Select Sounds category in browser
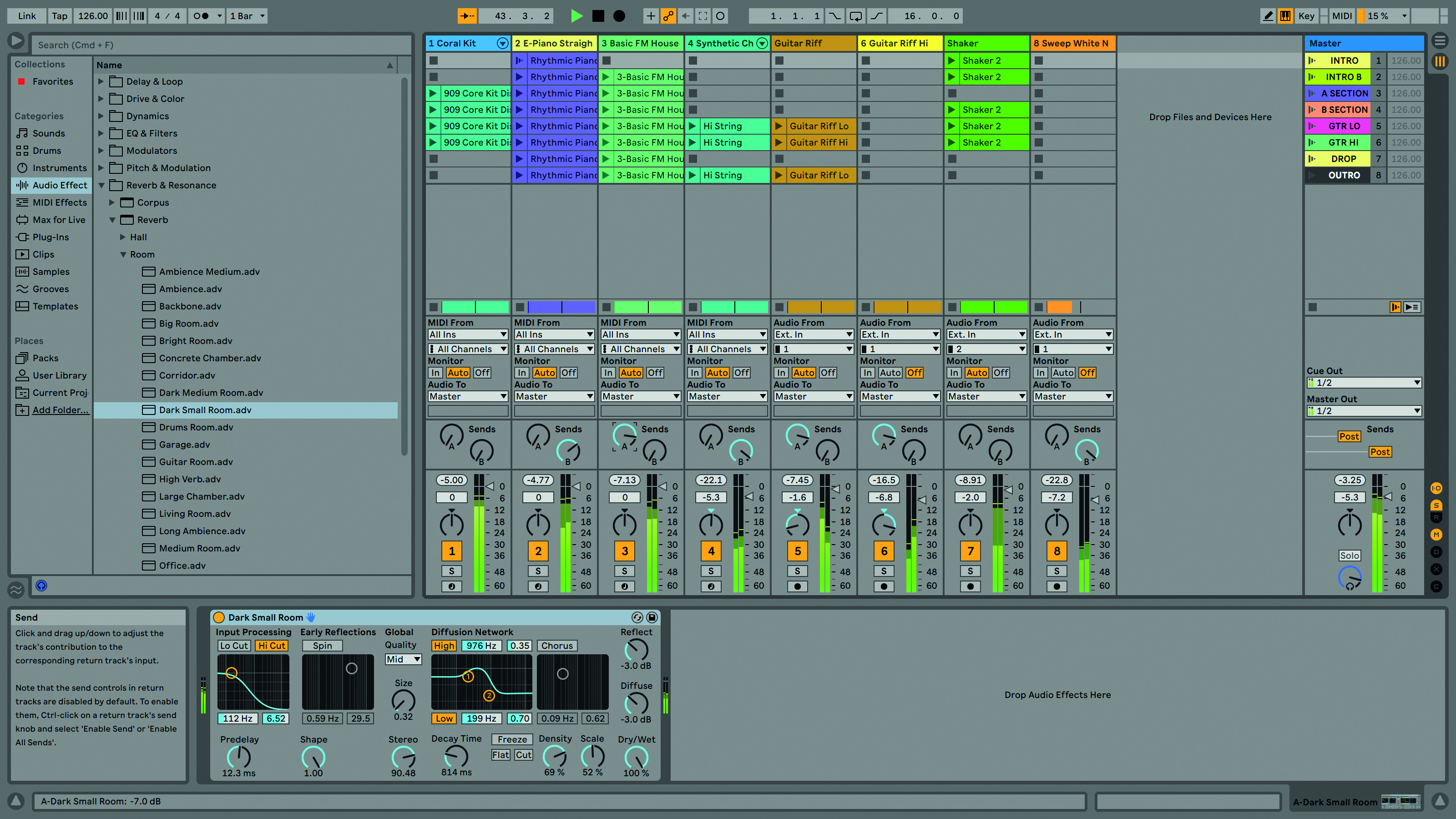Screen dimensions: 1456x819 49,133
